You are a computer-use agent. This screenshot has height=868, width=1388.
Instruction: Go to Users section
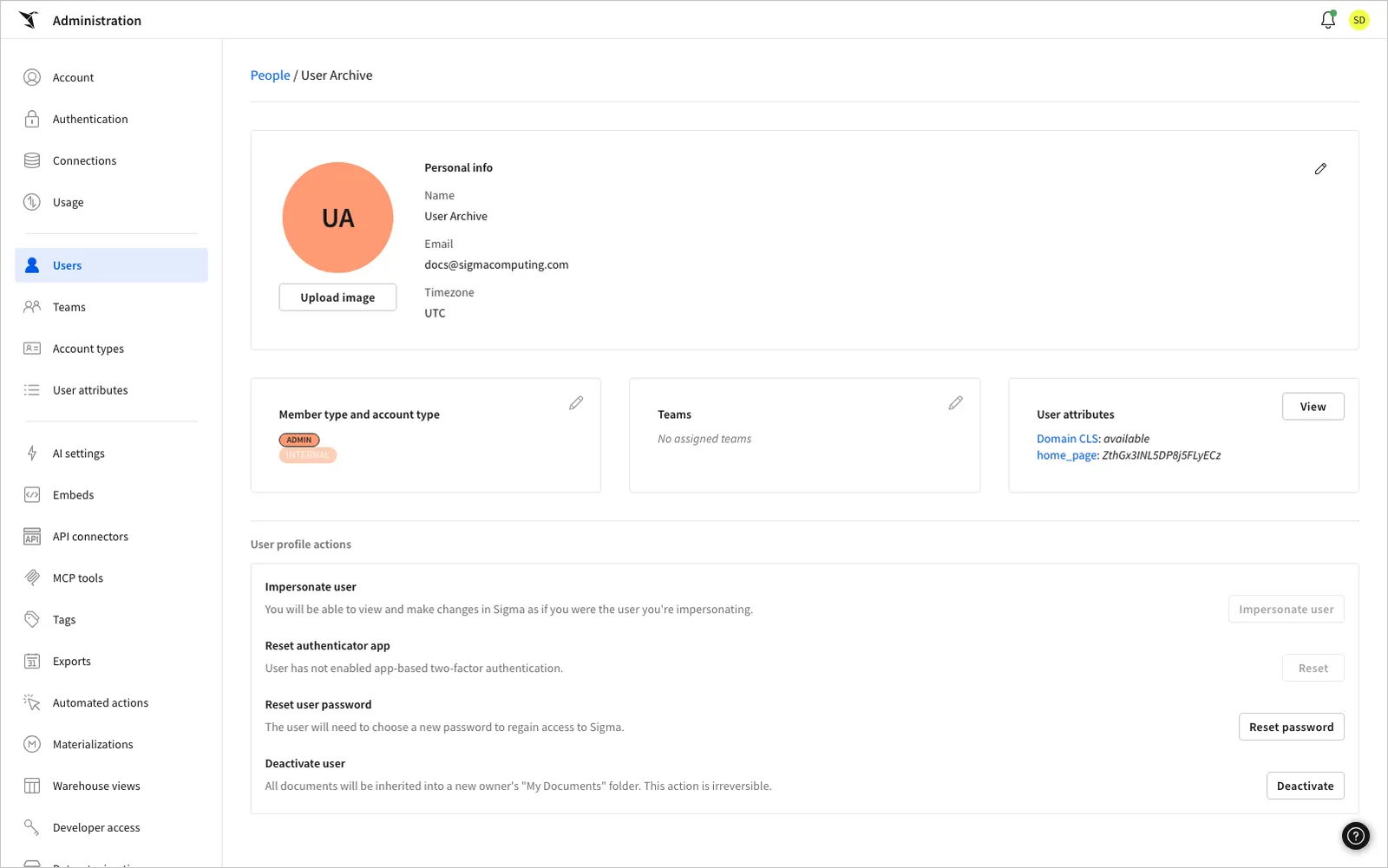click(x=111, y=265)
